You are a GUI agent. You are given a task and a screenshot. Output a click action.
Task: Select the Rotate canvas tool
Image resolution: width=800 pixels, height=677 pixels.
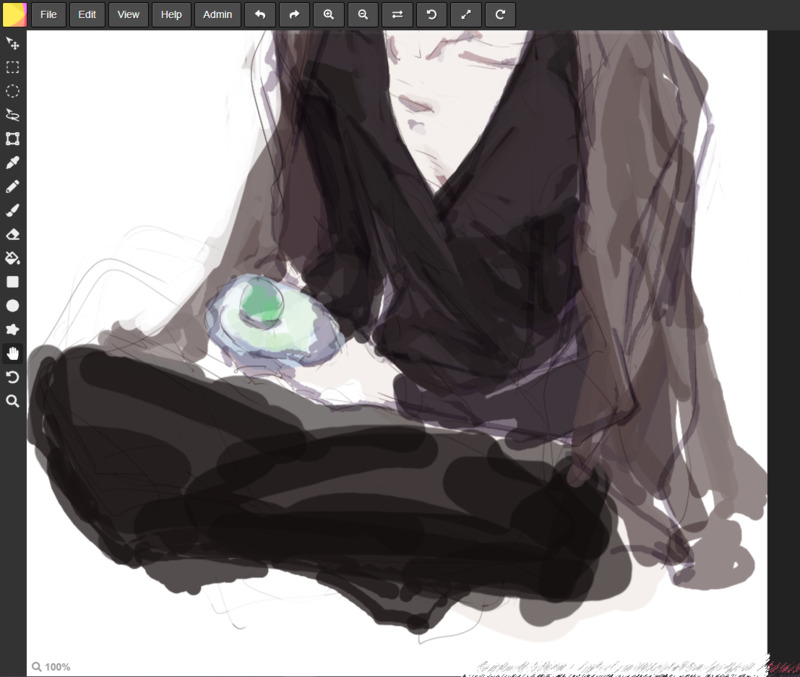(13, 377)
